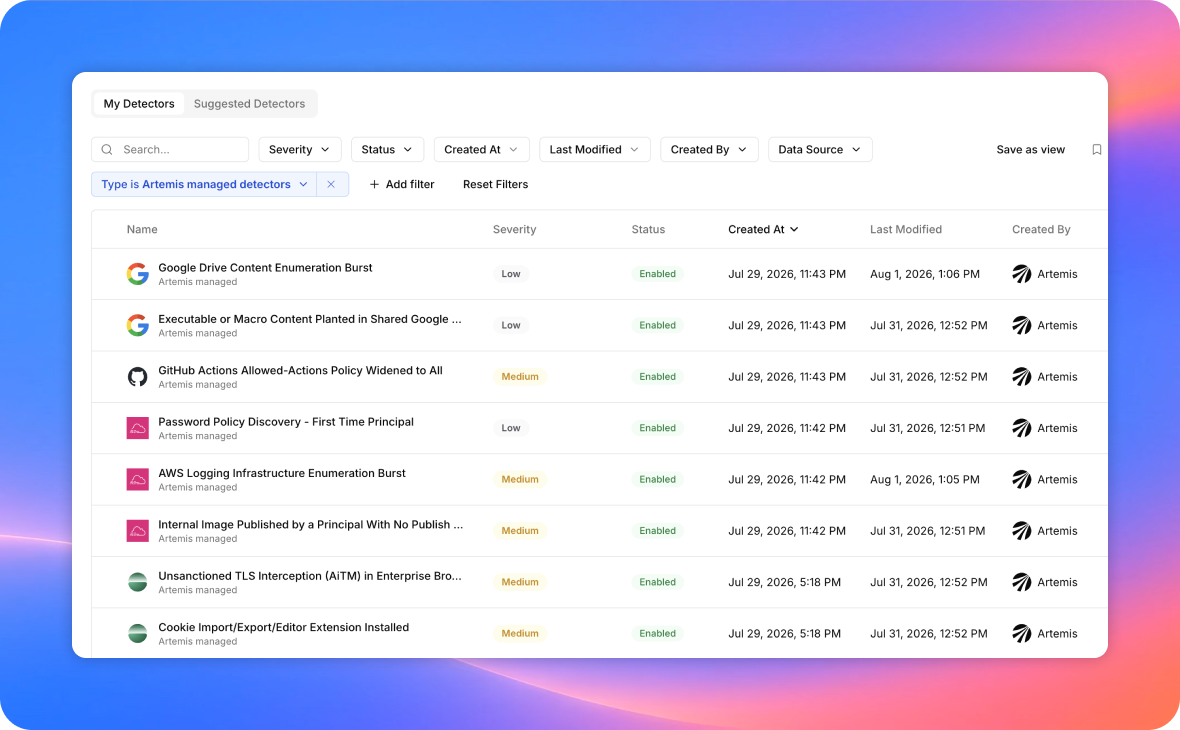Click the green icon beside Unsanctioned TLS Interception row
Image resolution: width=1180 pixels, height=730 pixels.
[137, 582]
